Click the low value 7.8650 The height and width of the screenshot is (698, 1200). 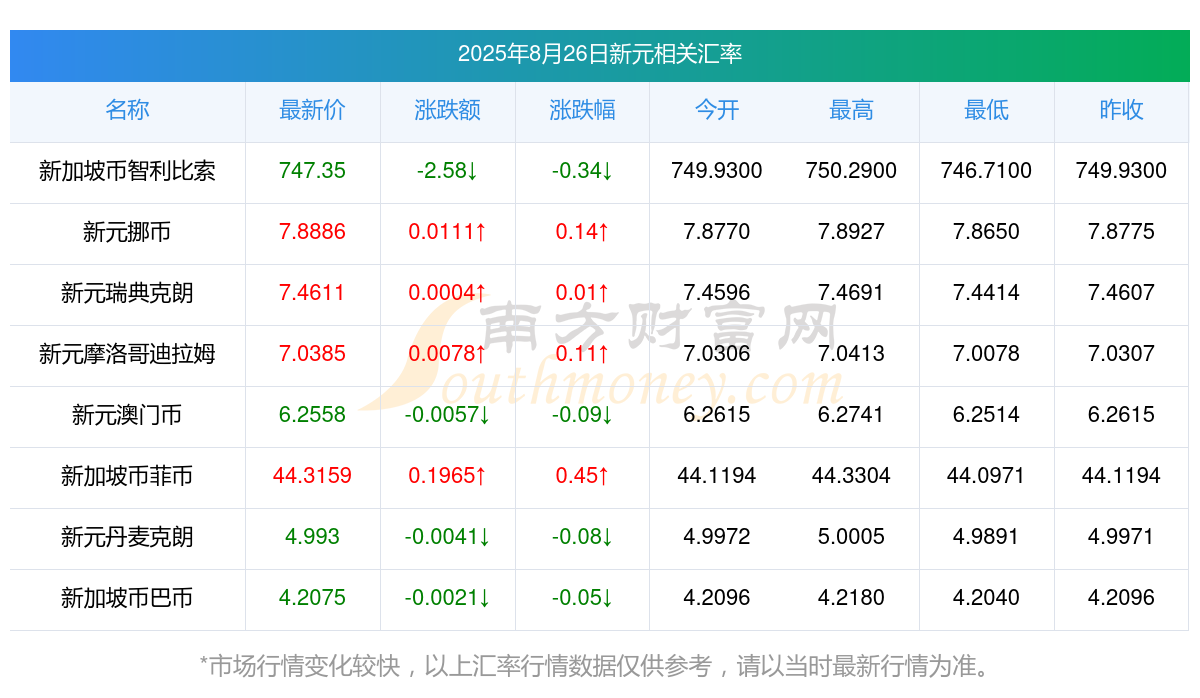click(986, 232)
